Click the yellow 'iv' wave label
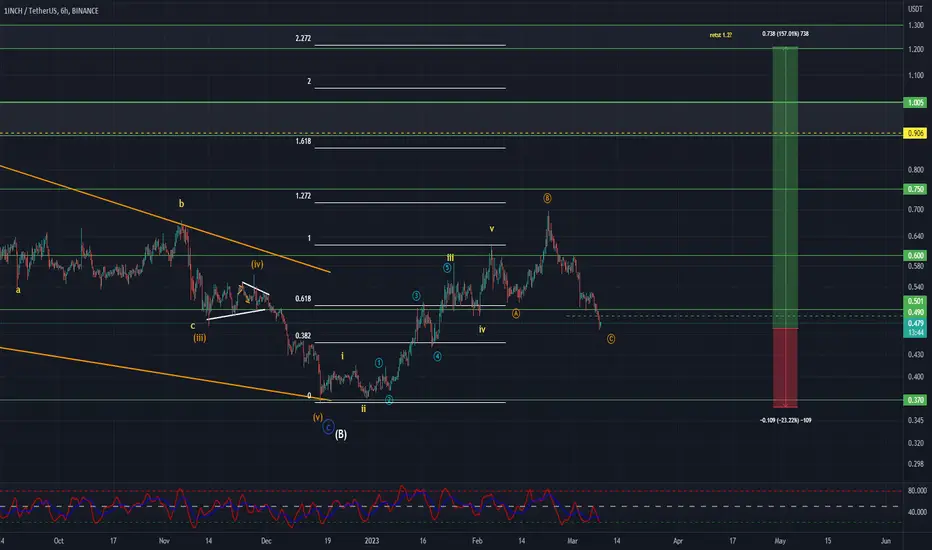 [x=482, y=329]
